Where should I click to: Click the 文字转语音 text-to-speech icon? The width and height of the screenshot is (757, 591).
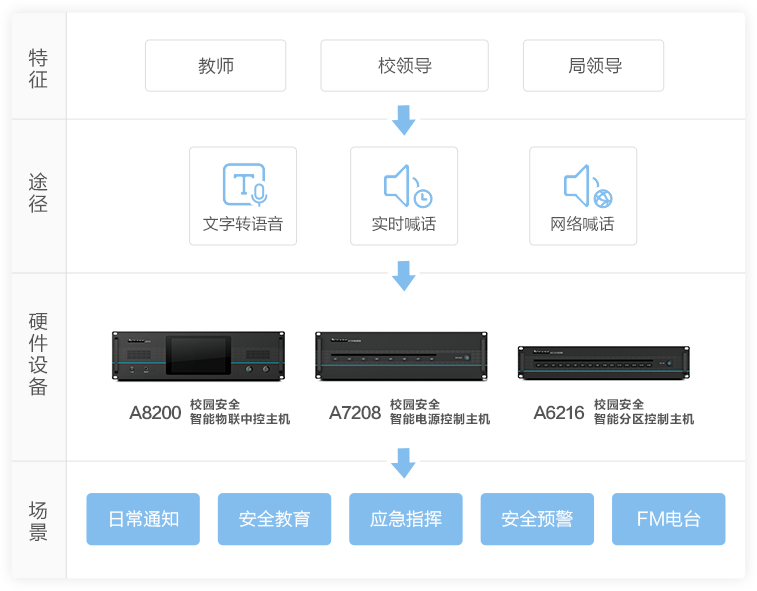tap(243, 185)
